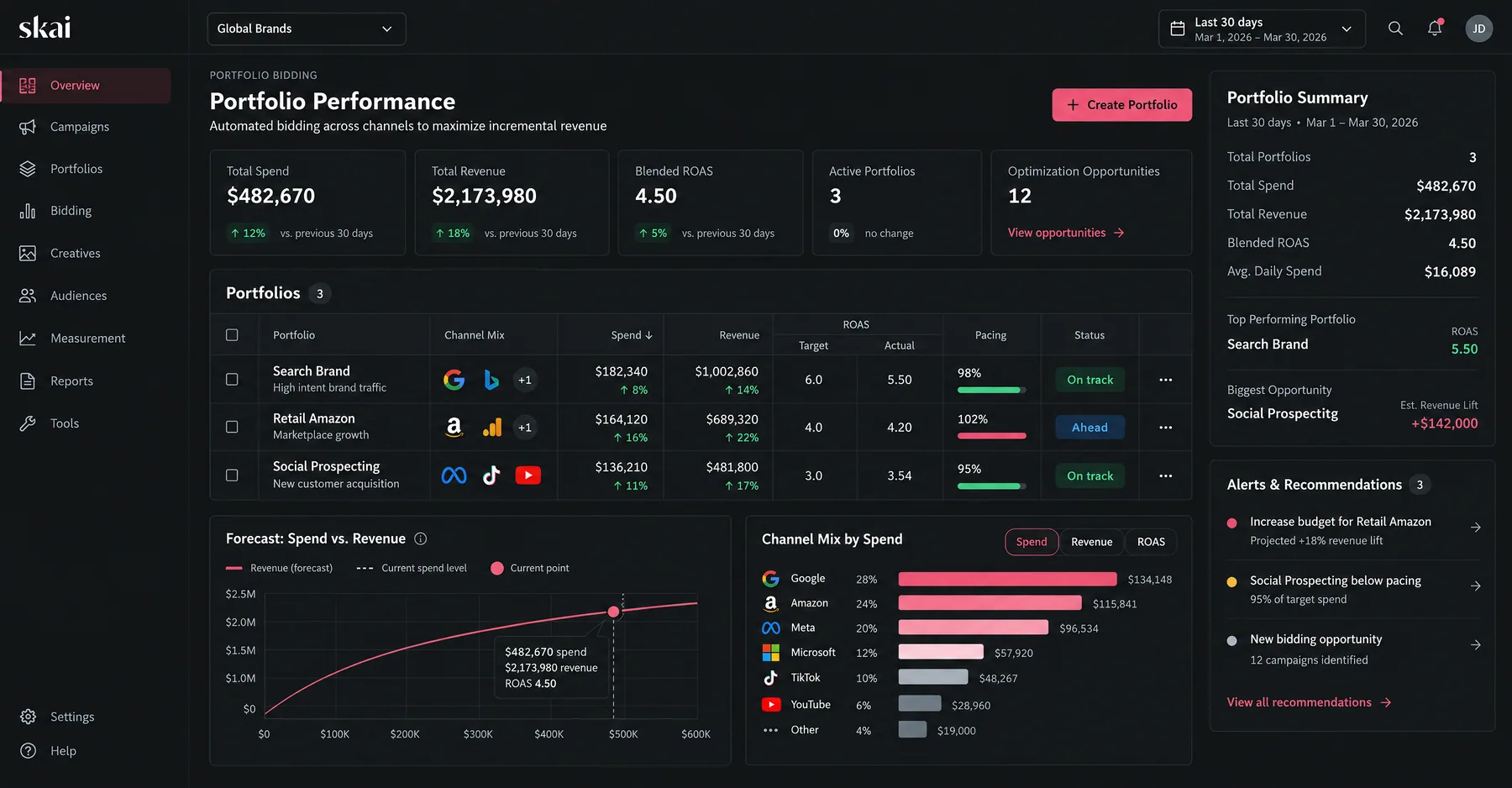Sort by Spend column header
Image resolution: width=1512 pixels, height=788 pixels.
click(x=631, y=335)
